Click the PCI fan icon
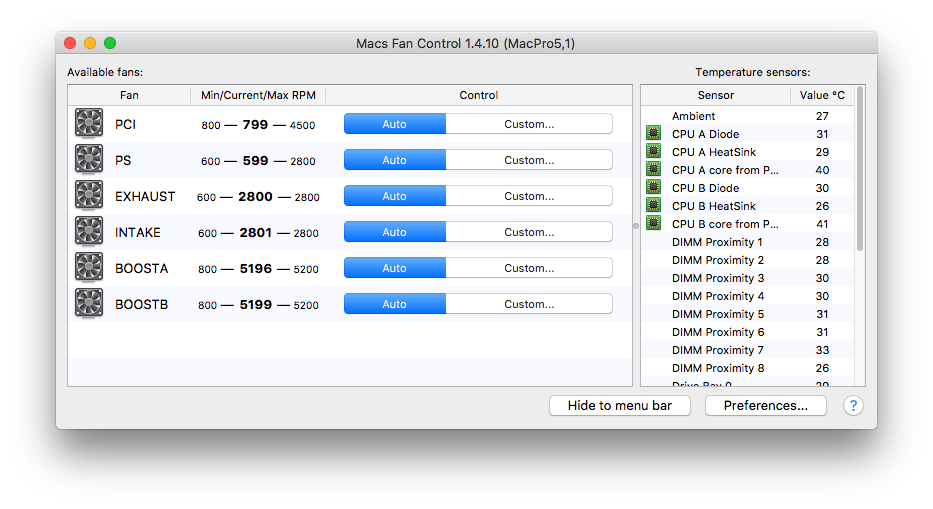This screenshot has height=509, width=933. click(x=89, y=123)
